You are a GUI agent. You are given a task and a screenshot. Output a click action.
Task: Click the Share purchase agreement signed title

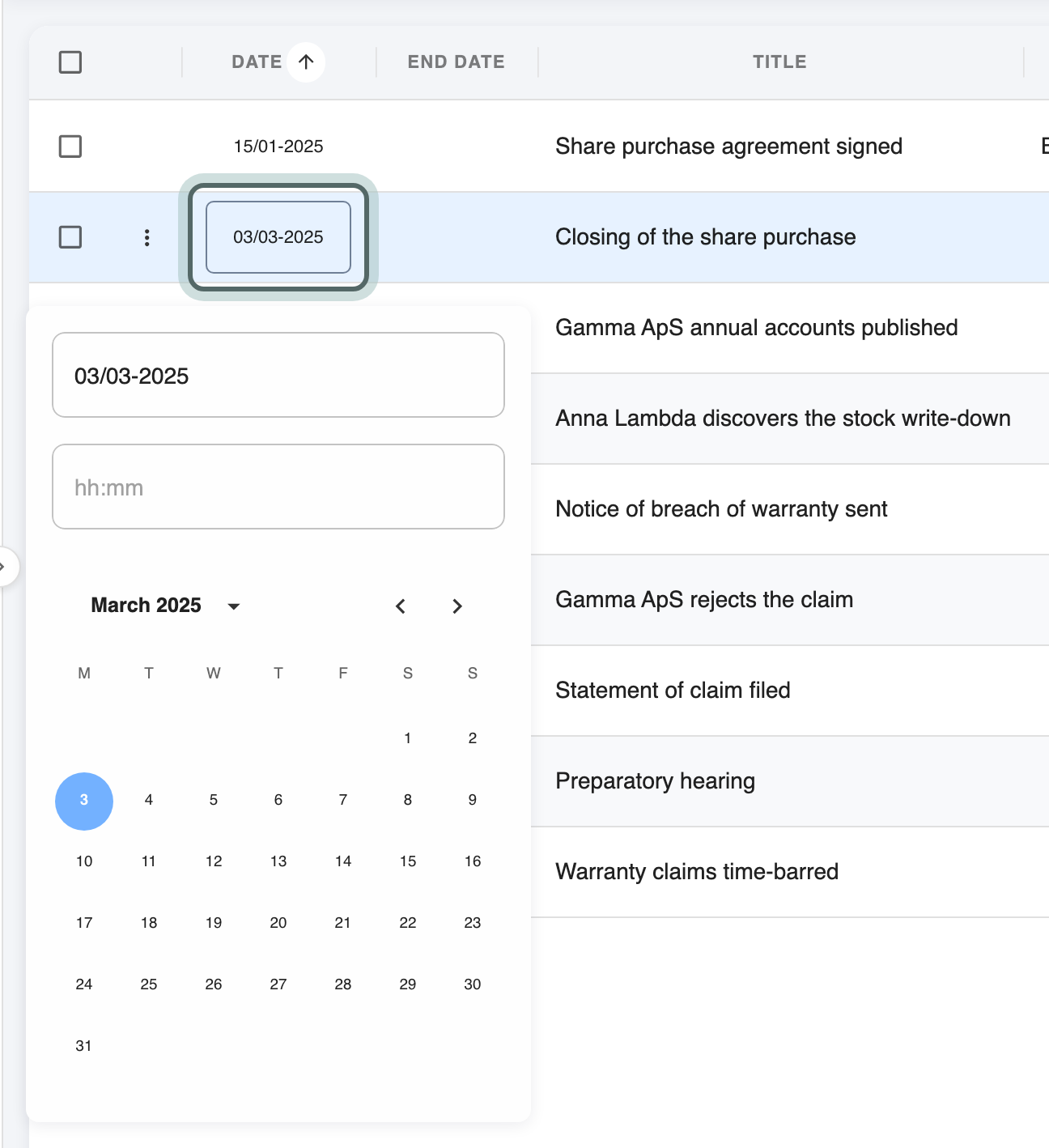pos(728,147)
